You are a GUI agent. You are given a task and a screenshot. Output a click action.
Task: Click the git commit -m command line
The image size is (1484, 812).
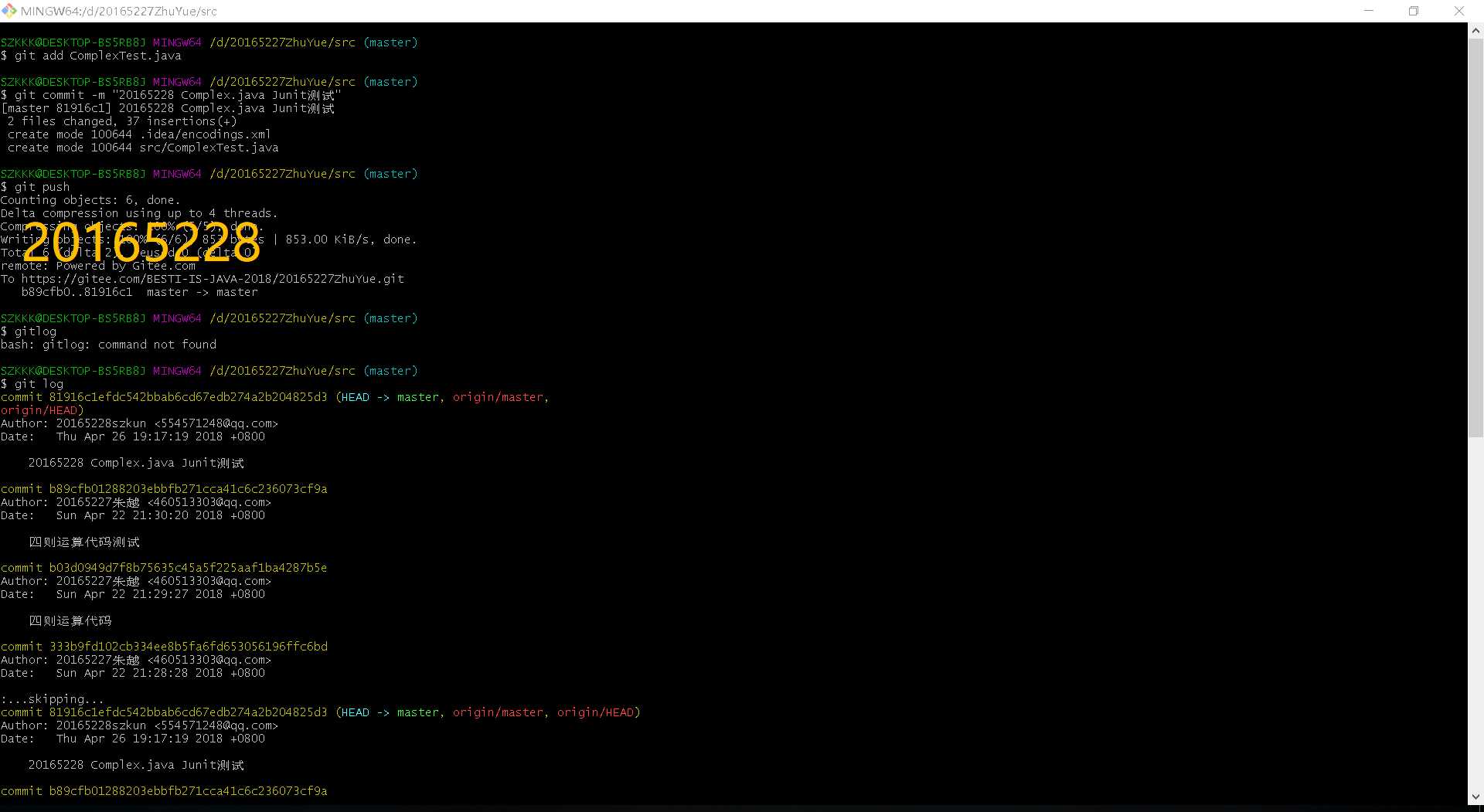point(171,95)
